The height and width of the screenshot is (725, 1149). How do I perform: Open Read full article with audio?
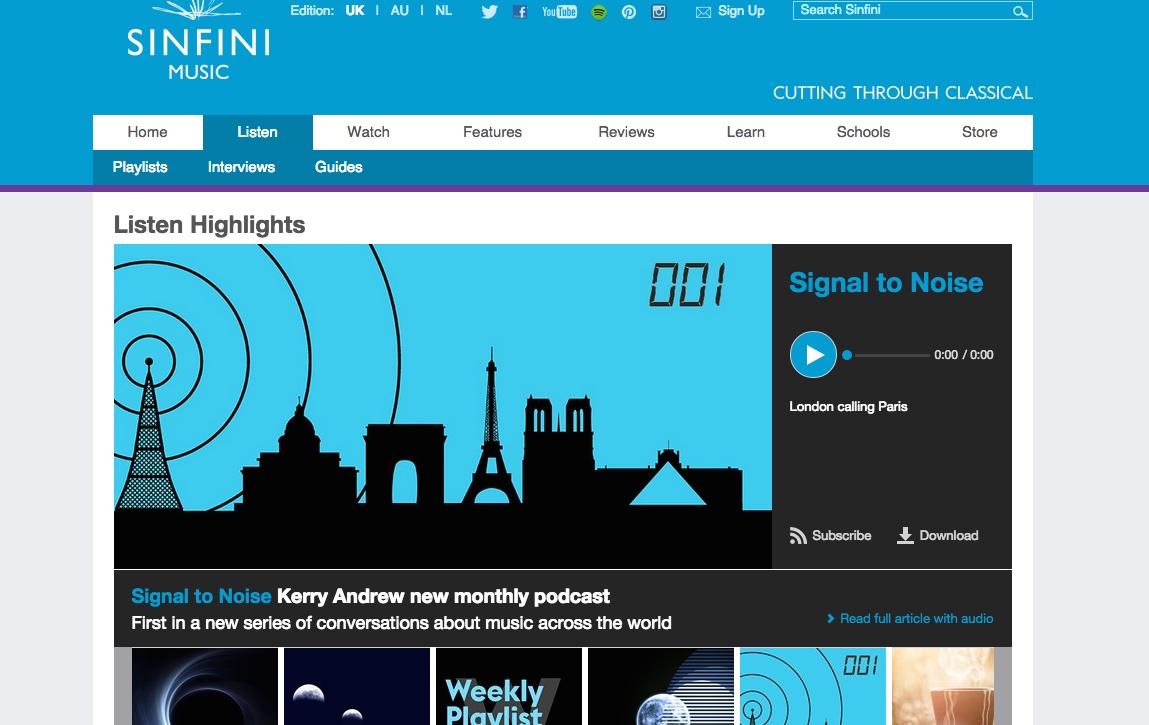tap(910, 619)
